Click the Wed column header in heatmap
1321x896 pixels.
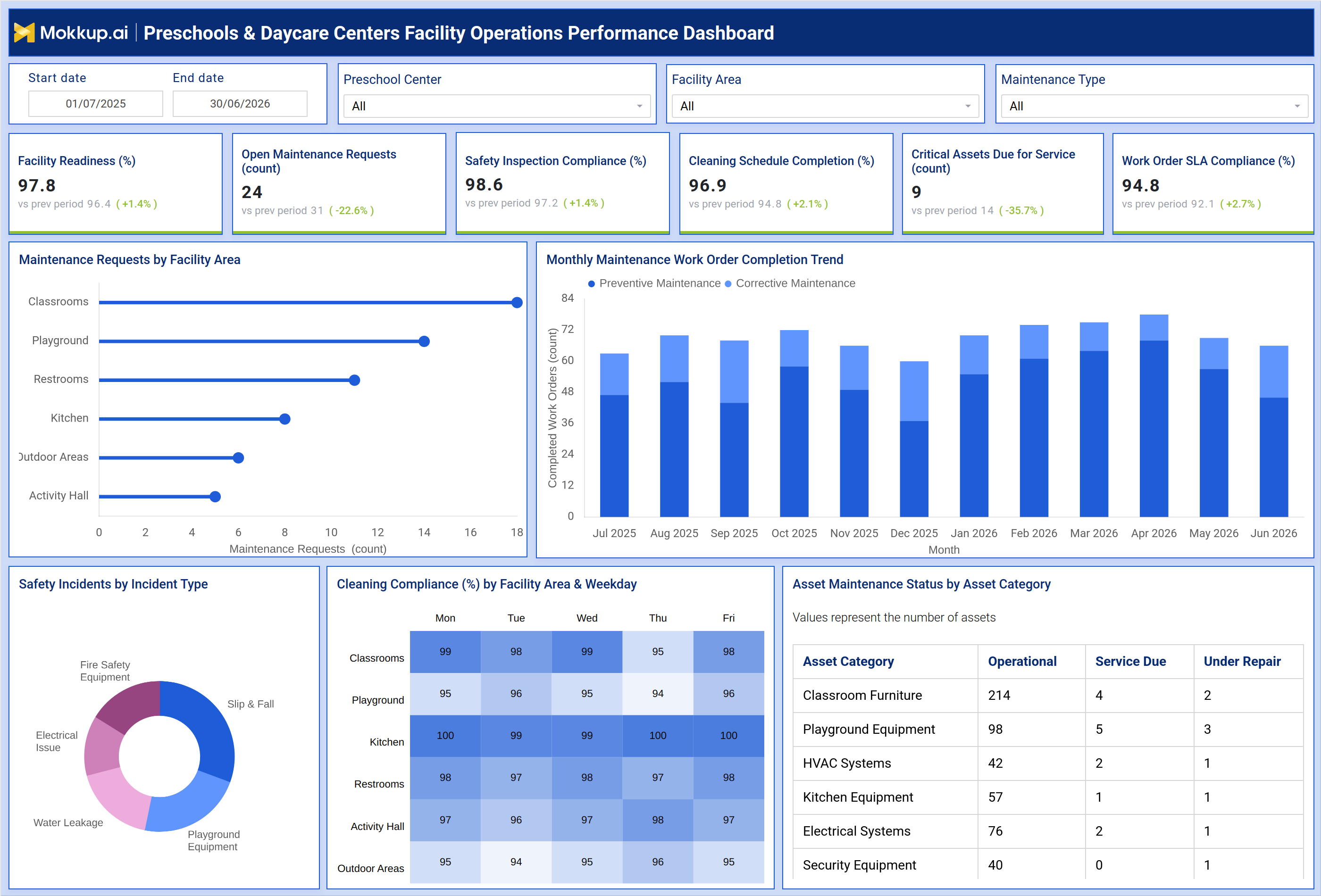pos(586,618)
